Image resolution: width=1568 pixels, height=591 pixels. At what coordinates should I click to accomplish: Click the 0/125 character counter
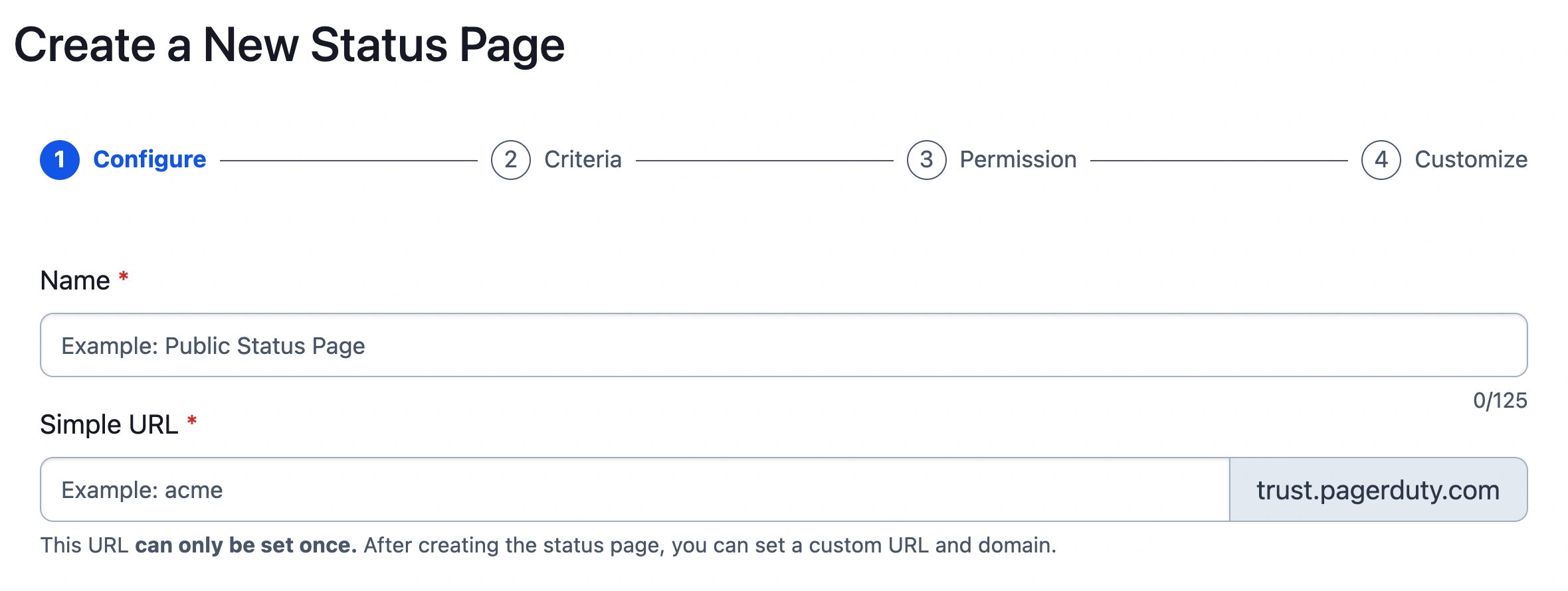click(x=1500, y=400)
